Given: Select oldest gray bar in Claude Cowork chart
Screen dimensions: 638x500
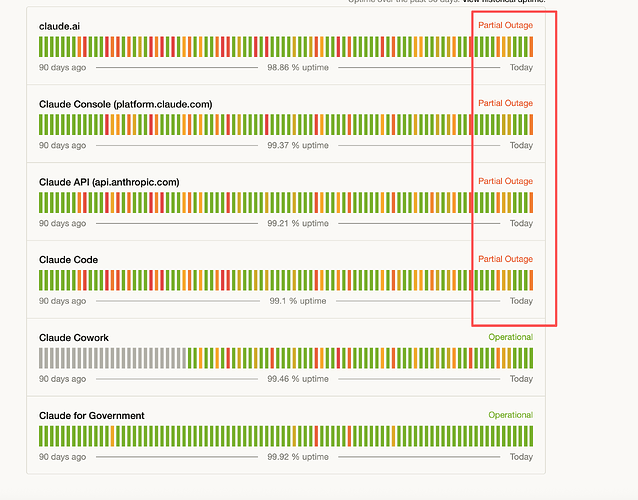Looking at the screenshot, I should (x=41, y=358).
